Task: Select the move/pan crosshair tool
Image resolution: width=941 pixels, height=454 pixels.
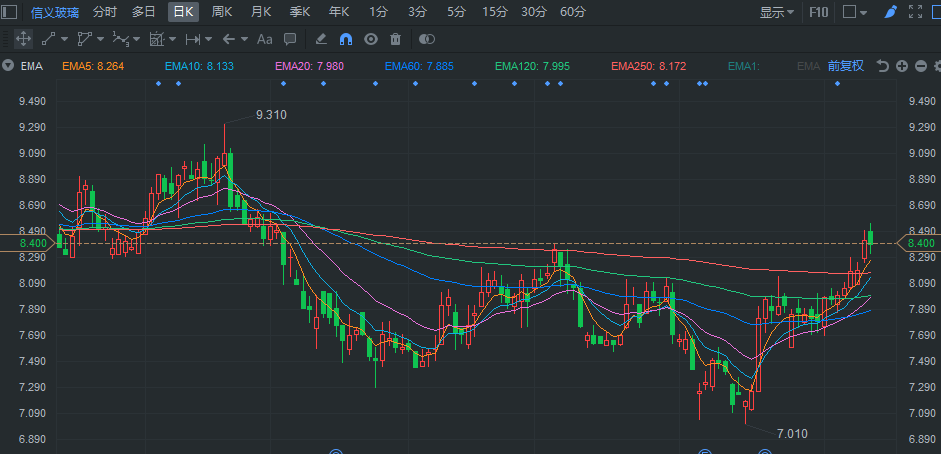Action: (24, 39)
